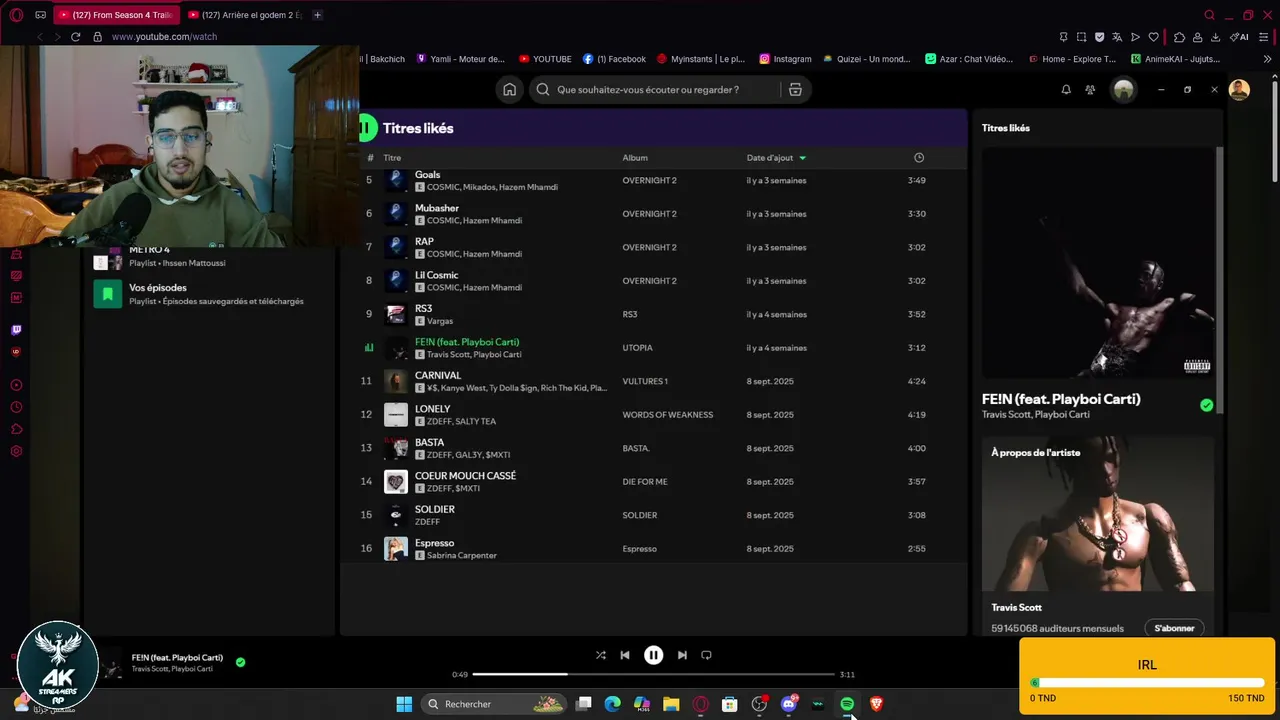Open Opera sidebar extensions cube icon
This screenshot has height=720, width=1280.
pos(16,429)
